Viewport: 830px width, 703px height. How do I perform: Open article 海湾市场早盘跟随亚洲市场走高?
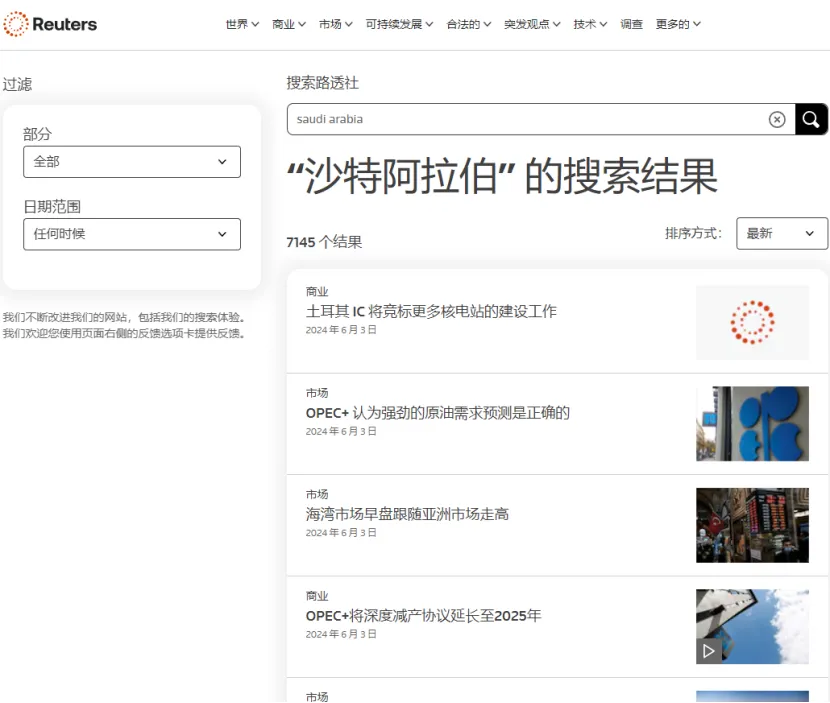407,514
